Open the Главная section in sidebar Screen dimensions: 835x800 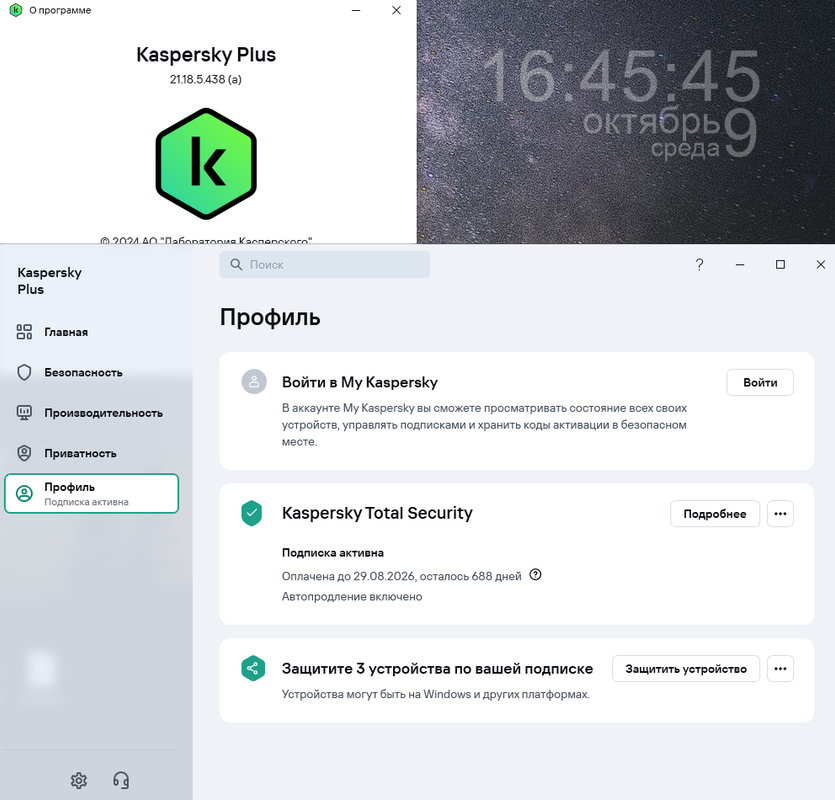click(x=91, y=332)
